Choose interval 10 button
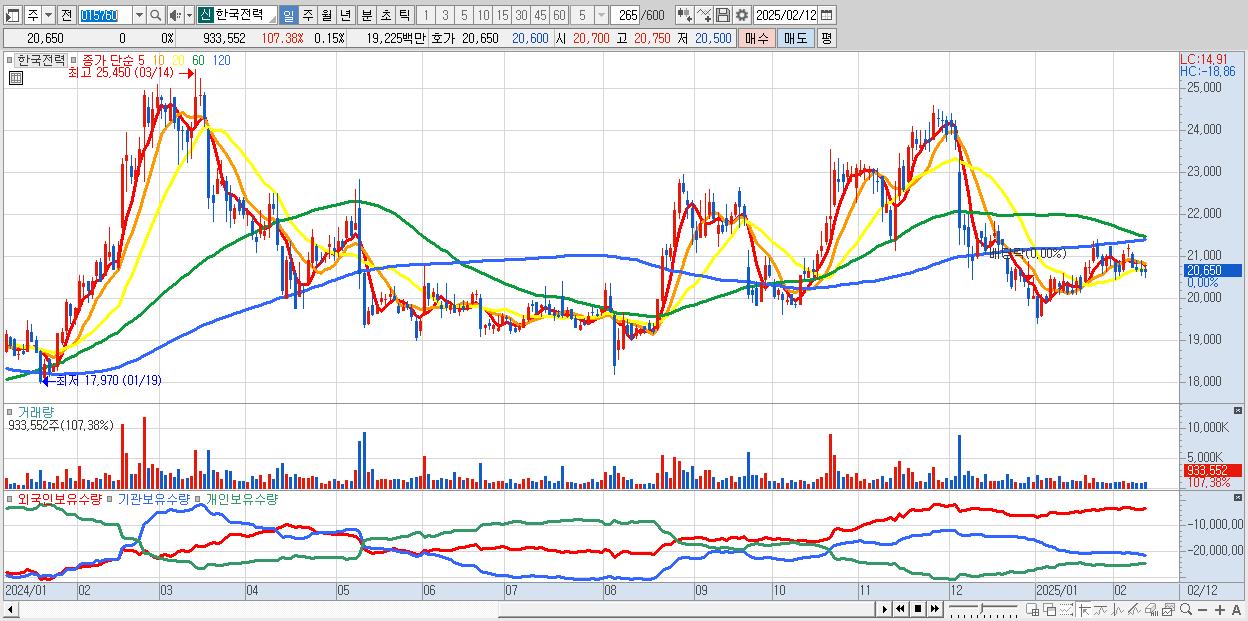1248x621 pixels. [483, 15]
